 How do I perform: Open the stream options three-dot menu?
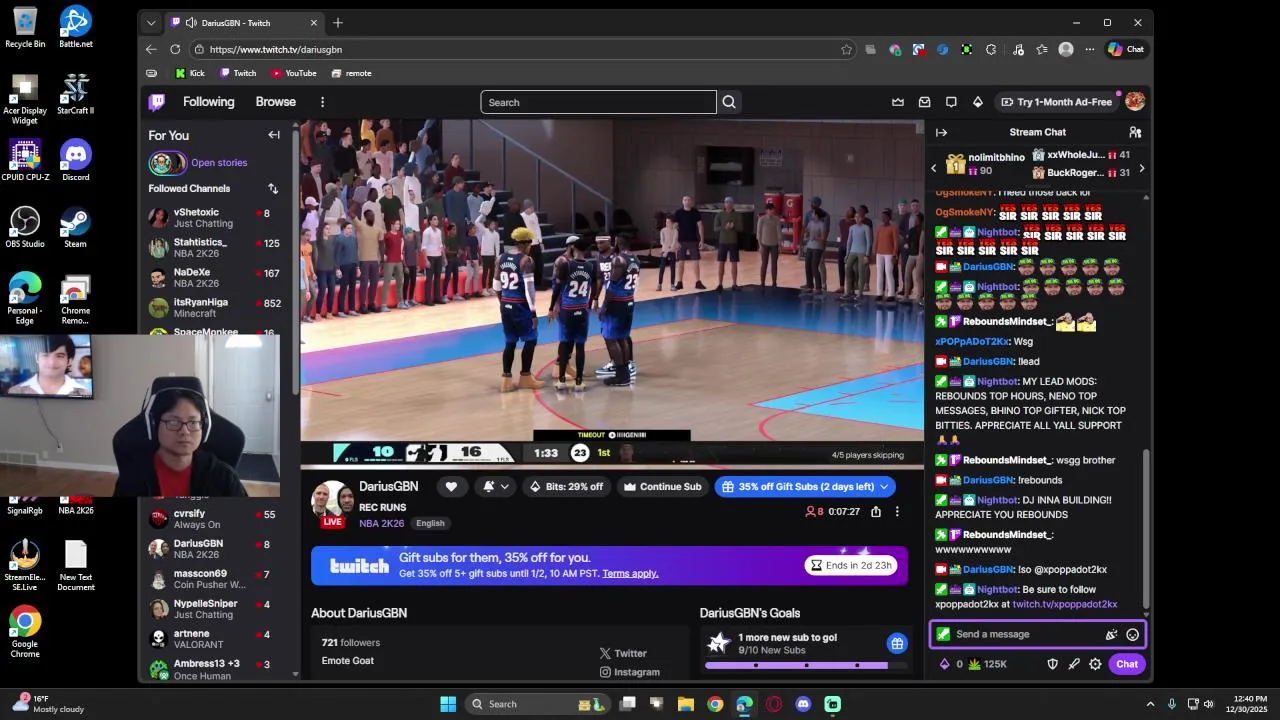(x=897, y=512)
